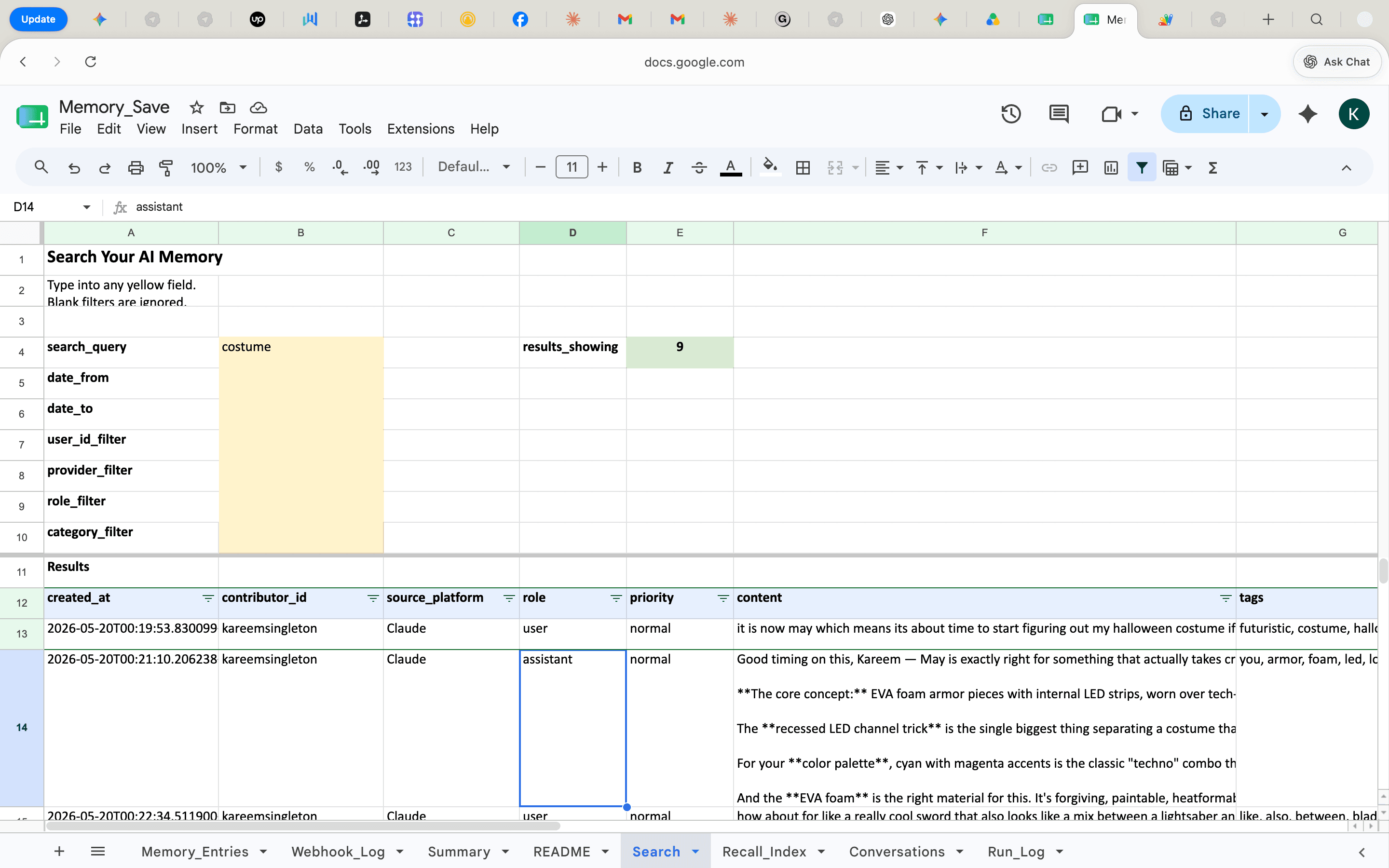The image size is (1389, 868).
Task: Decrease font size with minus button
Action: pos(540,167)
